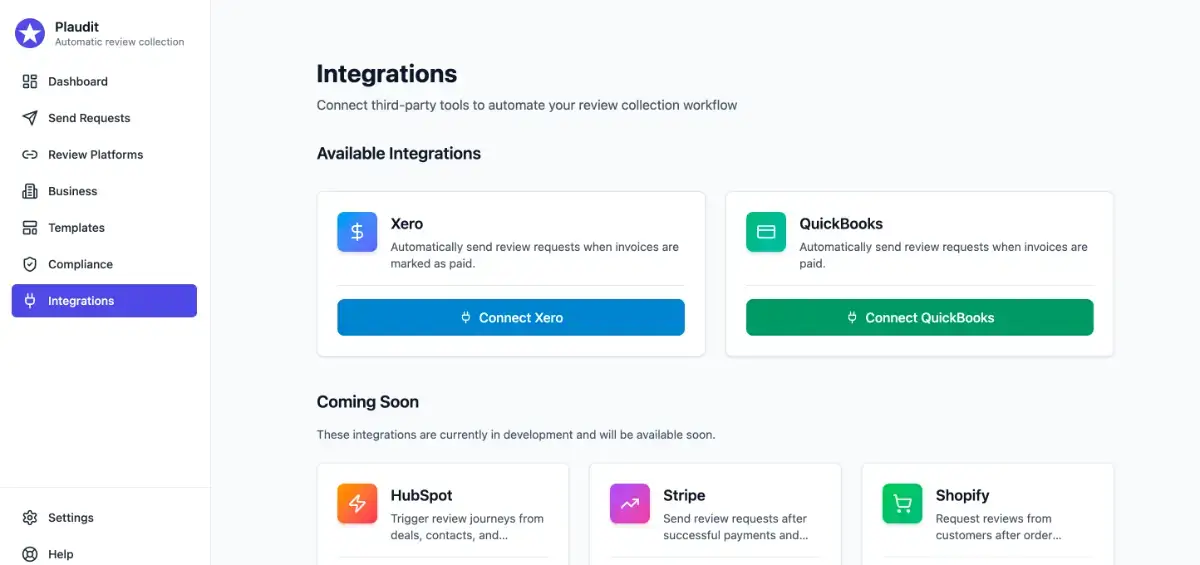Screen dimensions: 1200x565
Task: Click the QuickBooks card title
Action: click(841, 224)
